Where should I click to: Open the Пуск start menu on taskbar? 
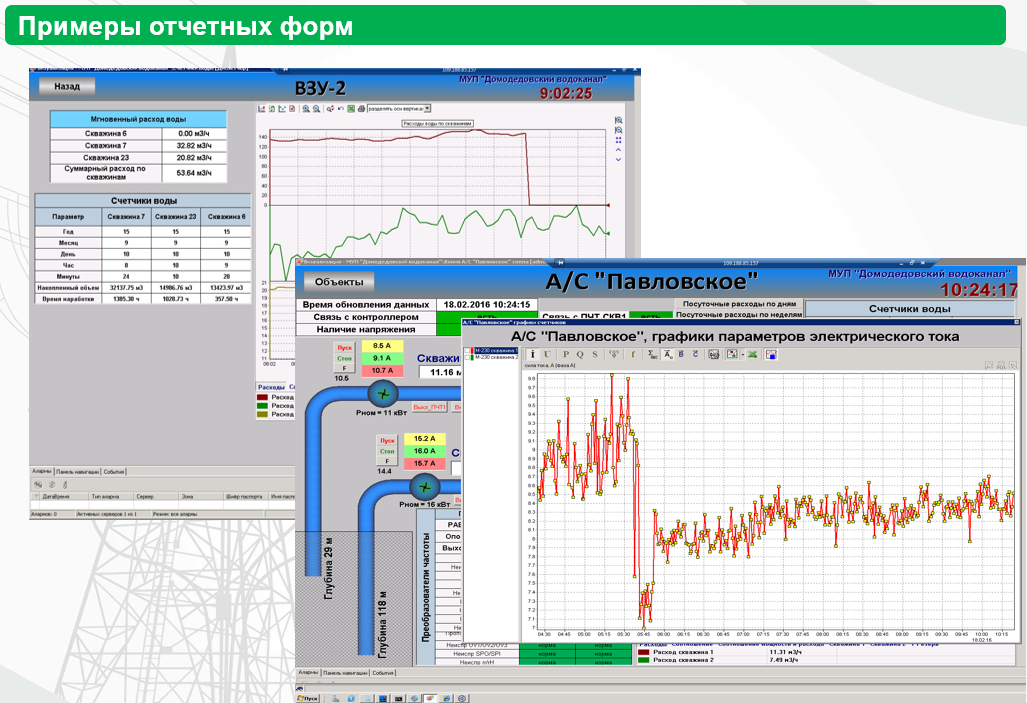(x=308, y=698)
